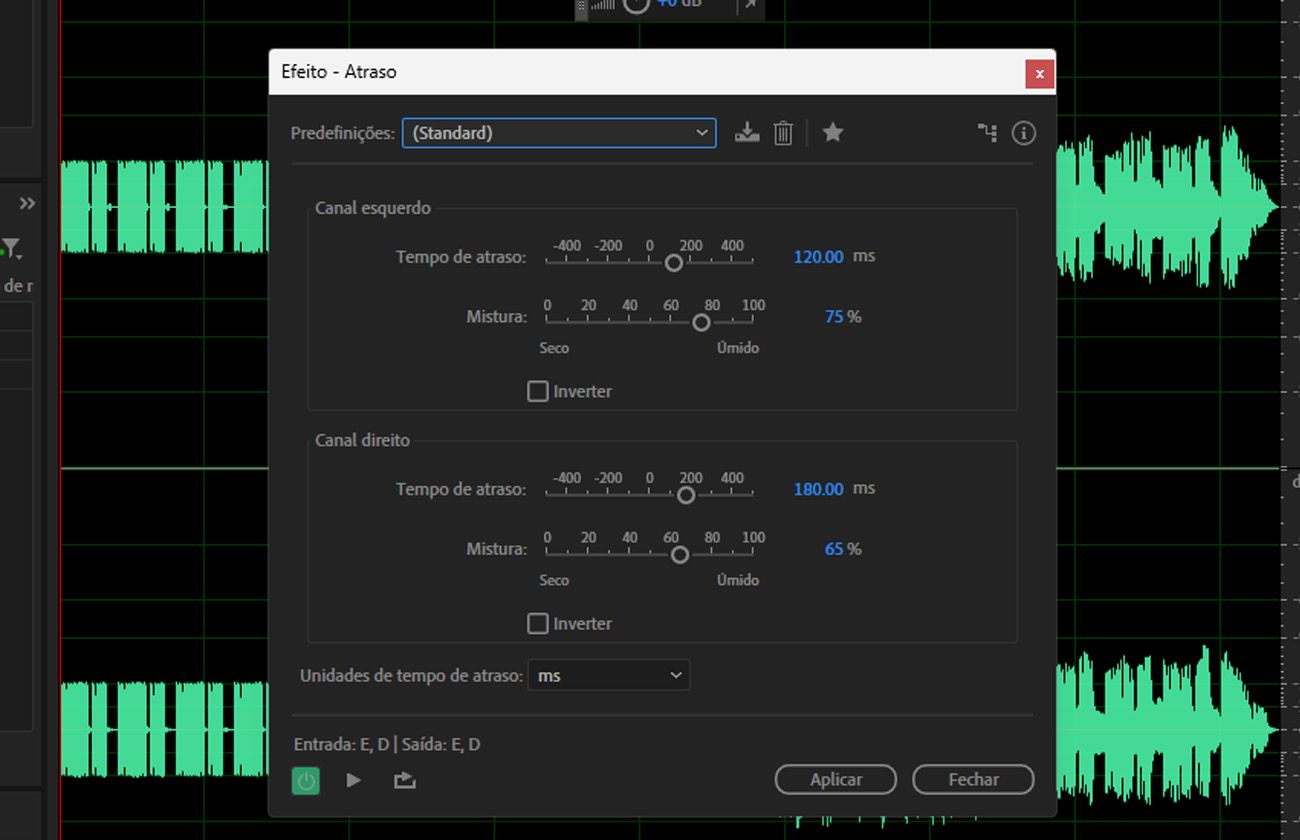Edit the 120.00 ms delay value

point(818,257)
